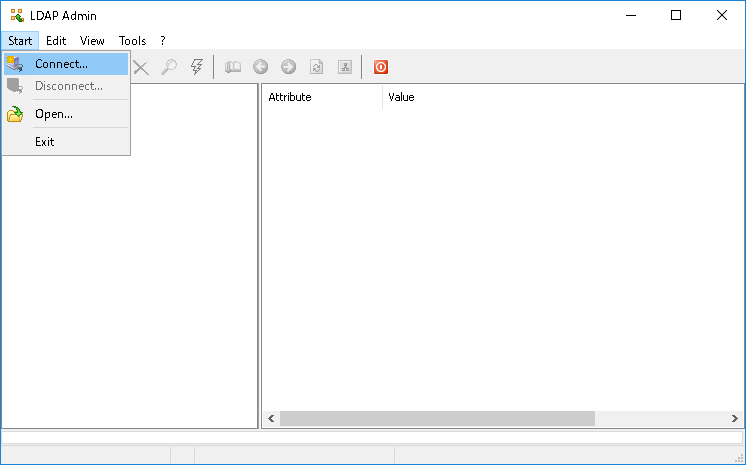Screen dimensions: 746x465
Task: Maximize the LDAP Admin window
Action: pos(676,16)
